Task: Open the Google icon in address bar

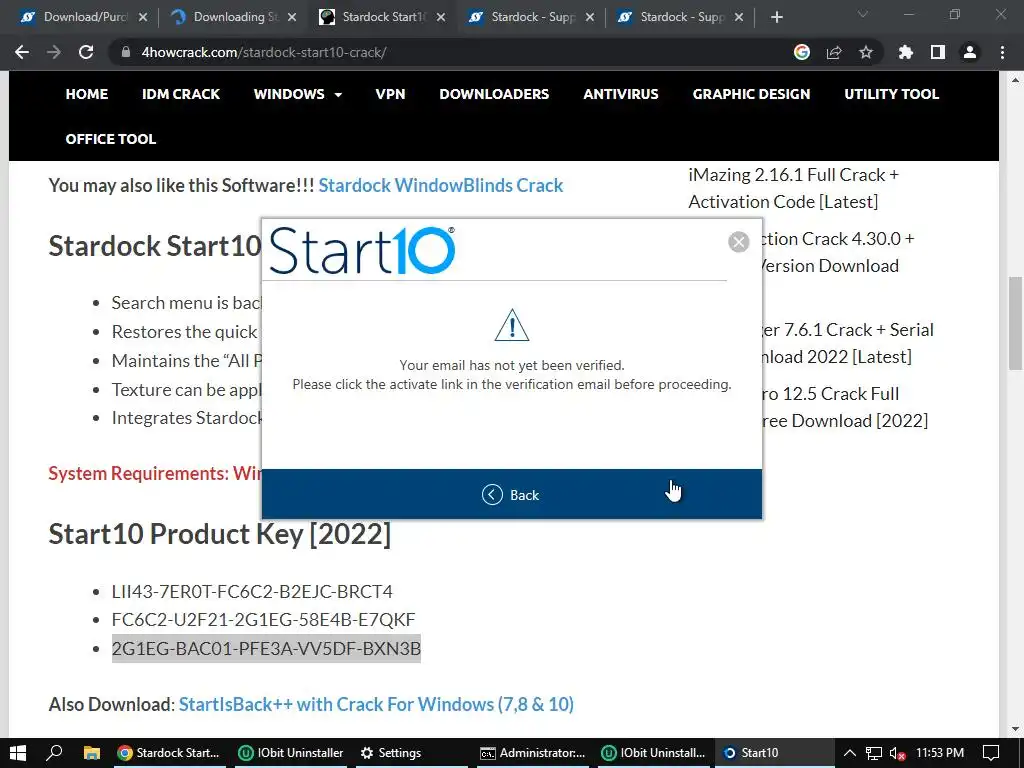Action: [802, 52]
